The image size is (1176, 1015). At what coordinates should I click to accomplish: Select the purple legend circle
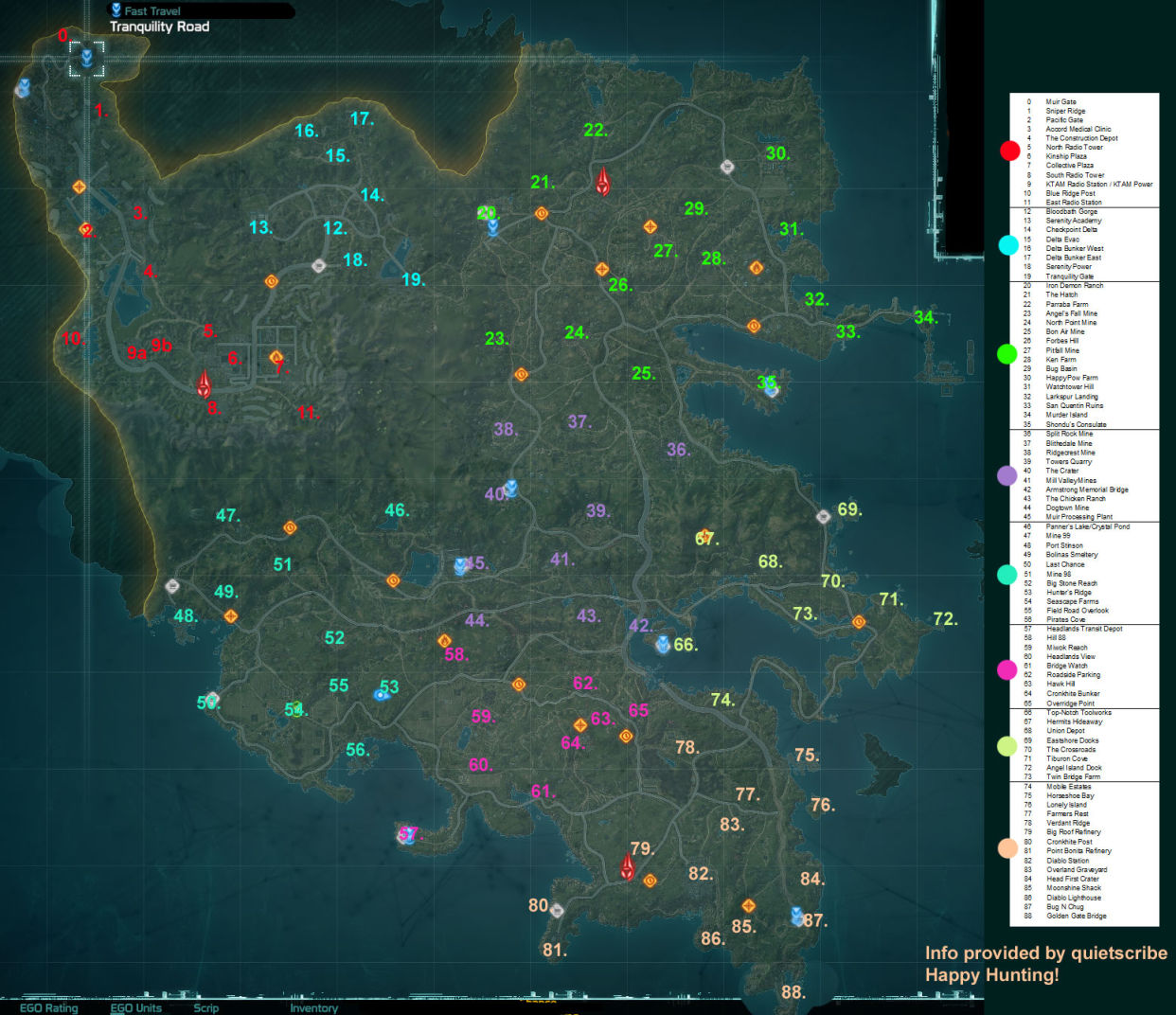1007,475
